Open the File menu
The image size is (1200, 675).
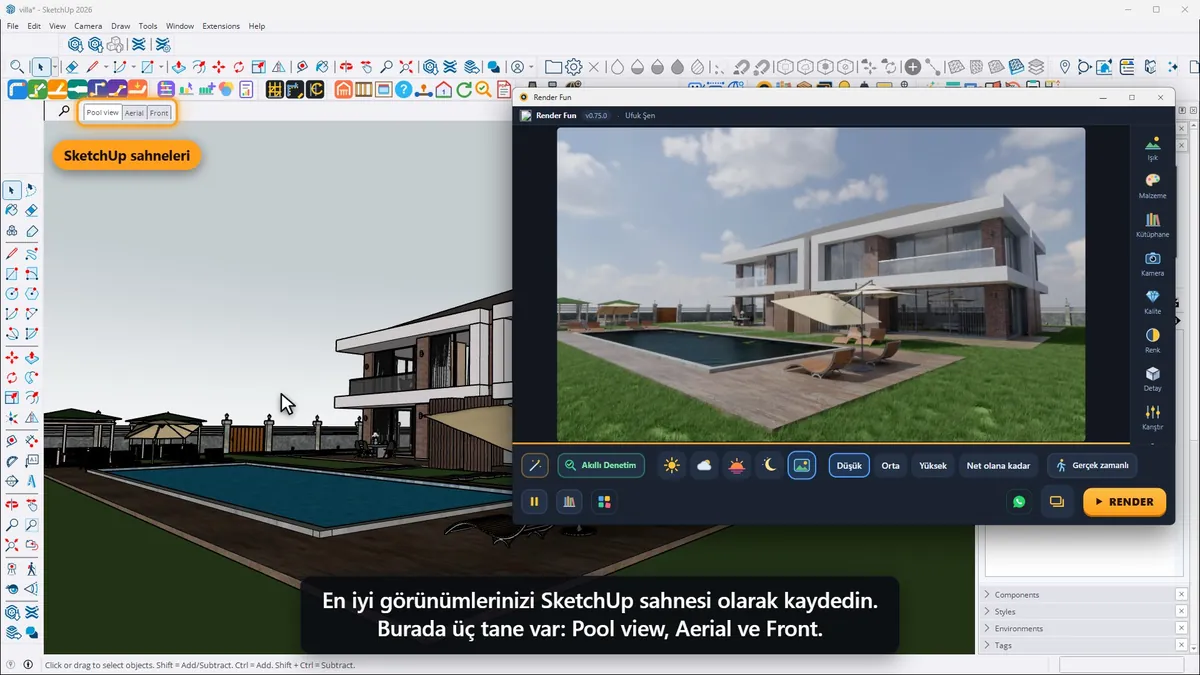(x=12, y=26)
